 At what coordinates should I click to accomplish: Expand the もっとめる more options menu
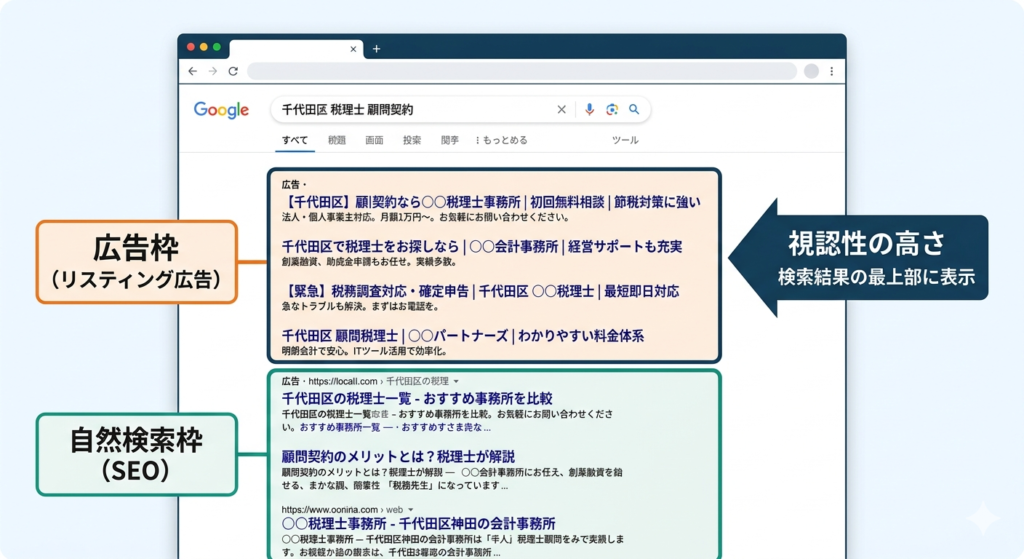(502, 141)
